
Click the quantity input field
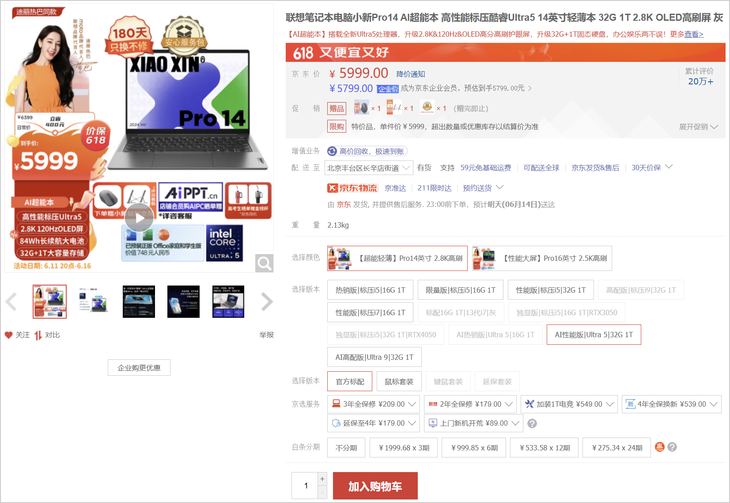click(305, 485)
